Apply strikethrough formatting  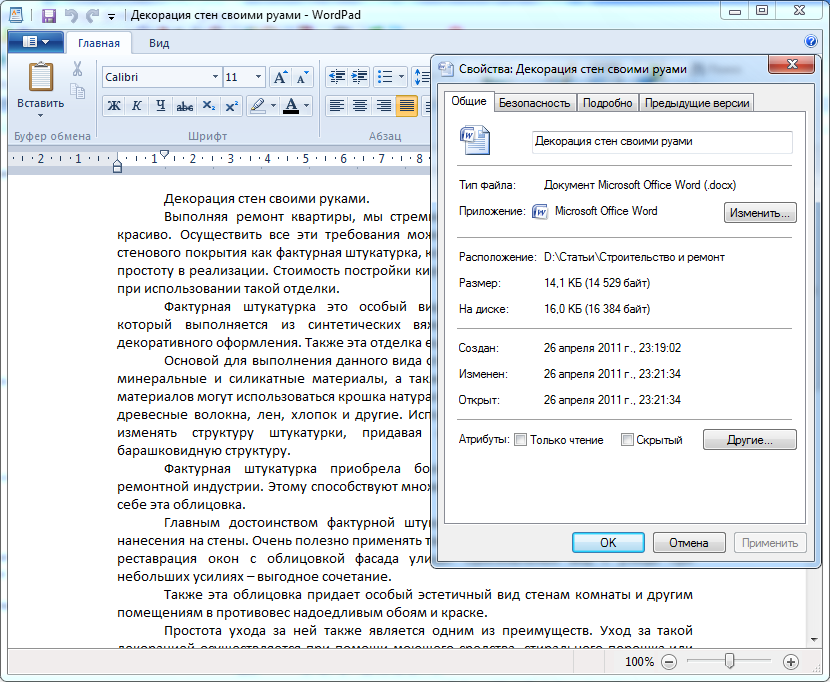pyautogui.click(x=184, y=106)
